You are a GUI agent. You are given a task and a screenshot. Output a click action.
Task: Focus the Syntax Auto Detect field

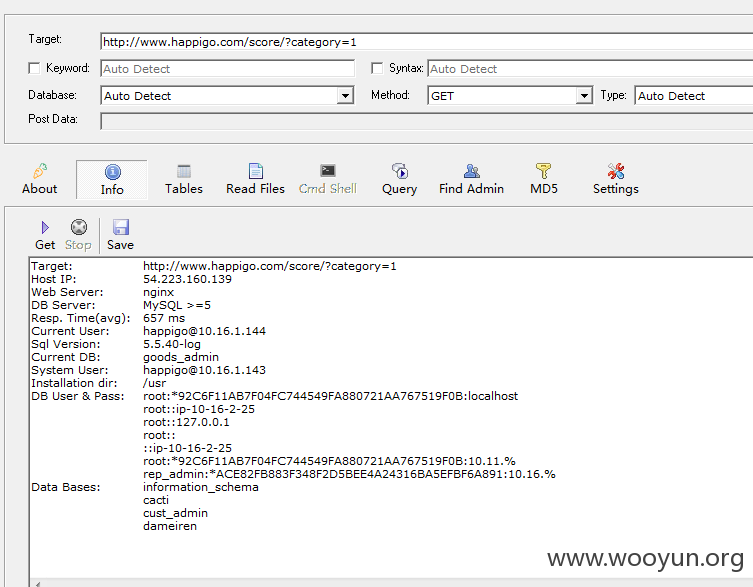coord(591,69)
